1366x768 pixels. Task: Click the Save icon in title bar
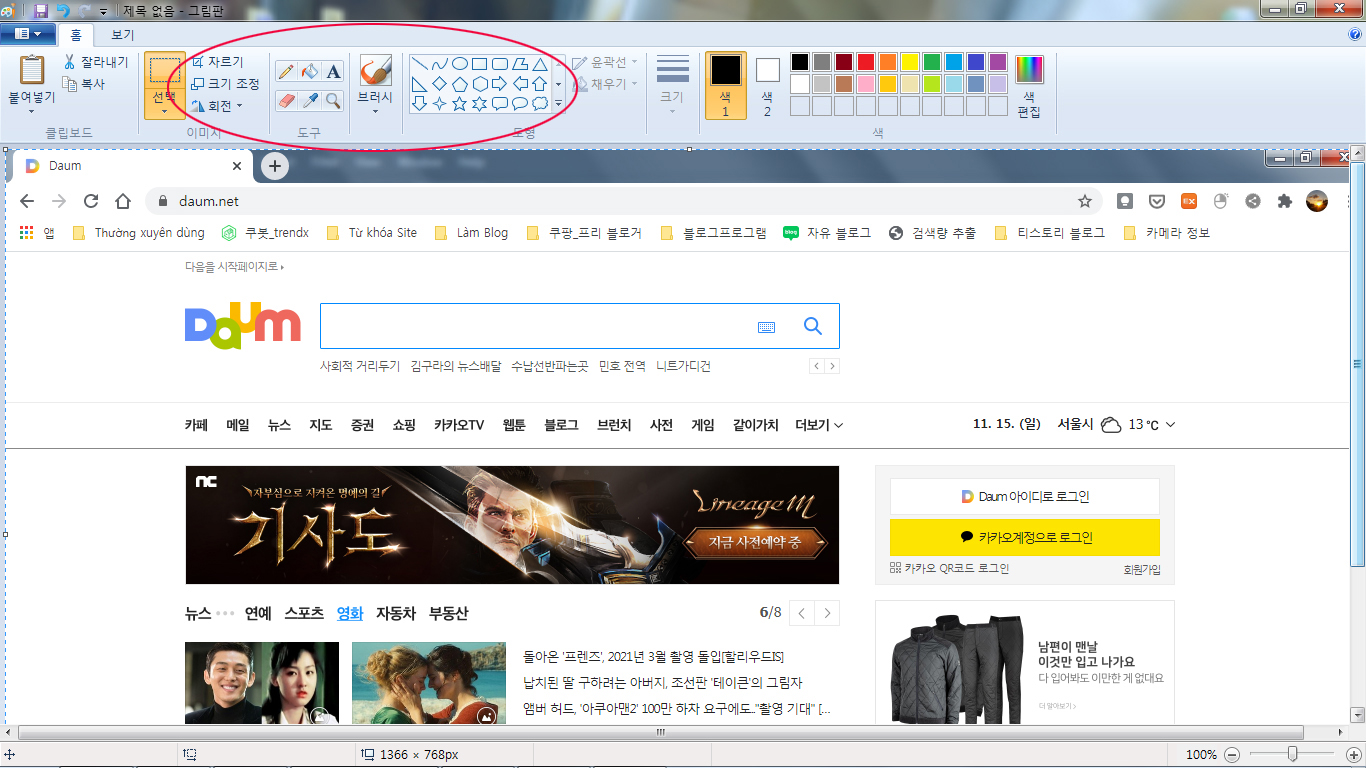[41, 11]
